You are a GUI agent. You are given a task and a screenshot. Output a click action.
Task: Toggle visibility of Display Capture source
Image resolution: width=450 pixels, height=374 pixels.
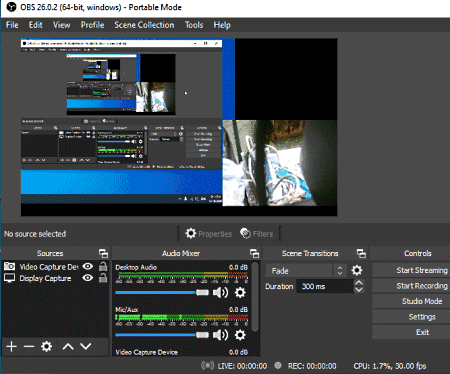[x=88, y=278]
